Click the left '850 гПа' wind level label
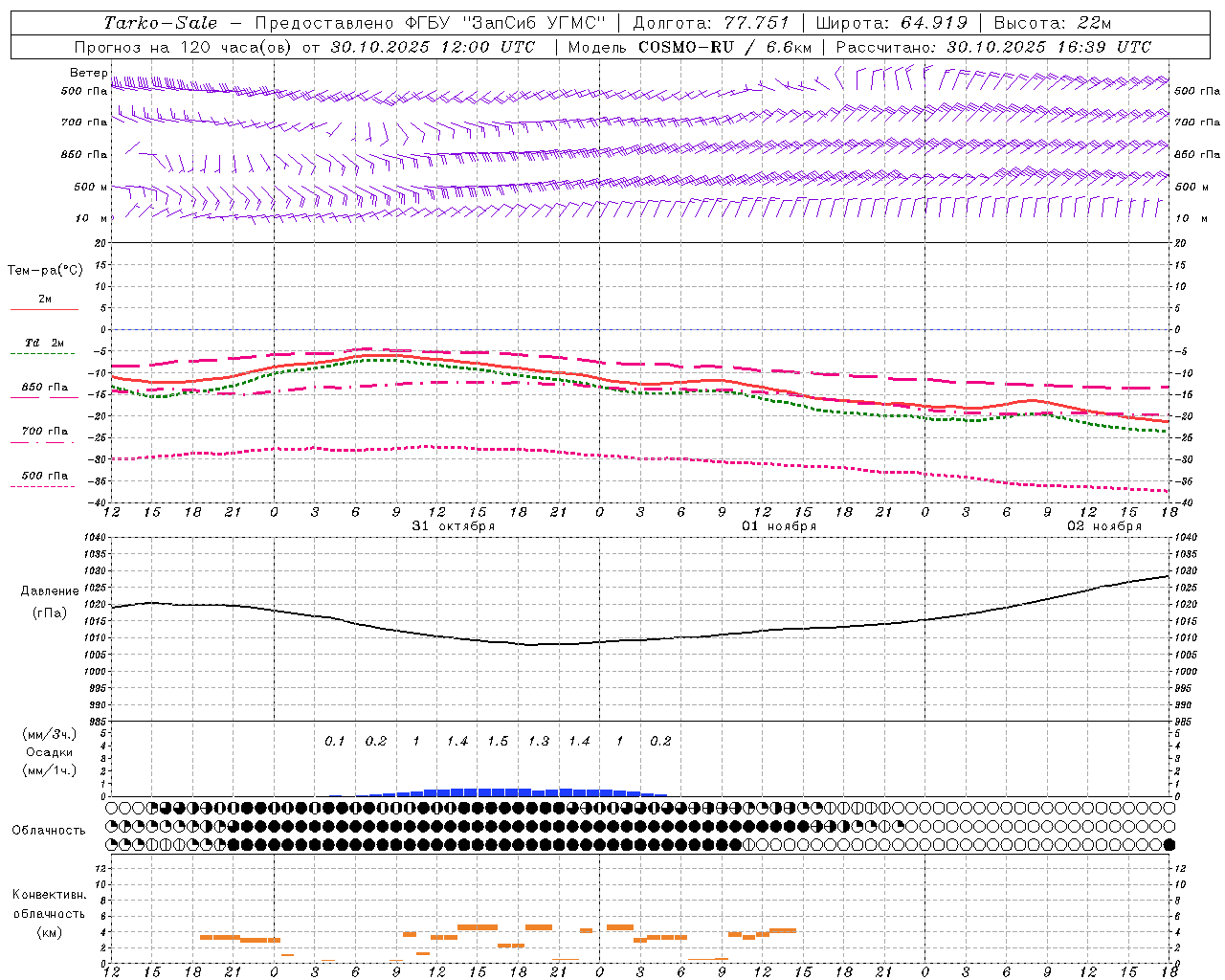 [84, 154]
